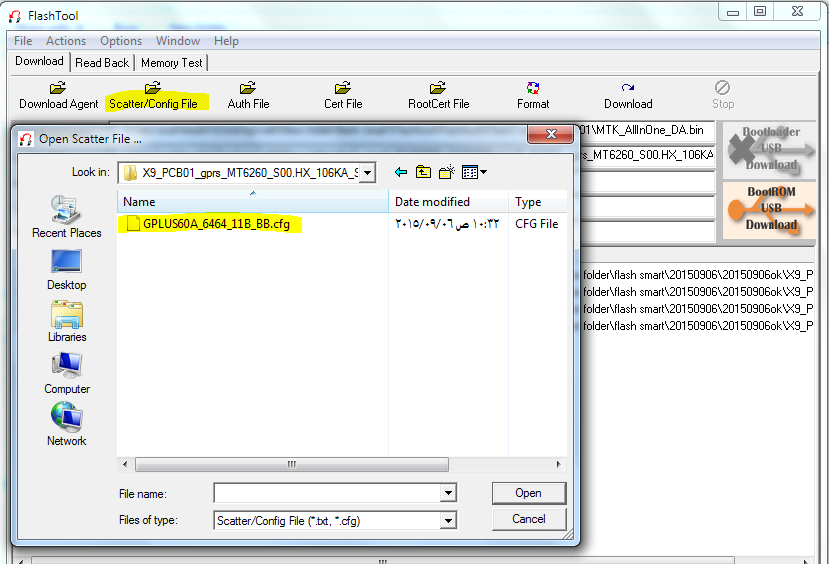Sort files by Type column header
This screenshot has width=829, height=564.
coord(538,202)
